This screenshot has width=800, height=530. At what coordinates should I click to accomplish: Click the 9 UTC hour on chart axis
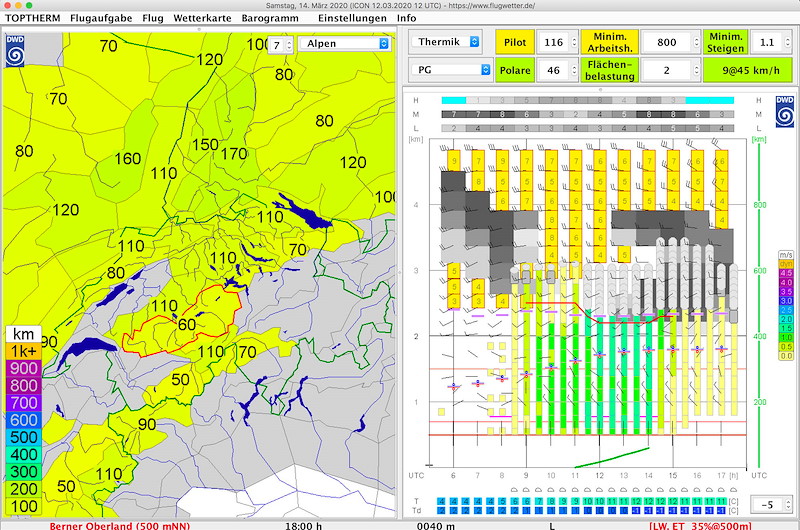(526, 475)
